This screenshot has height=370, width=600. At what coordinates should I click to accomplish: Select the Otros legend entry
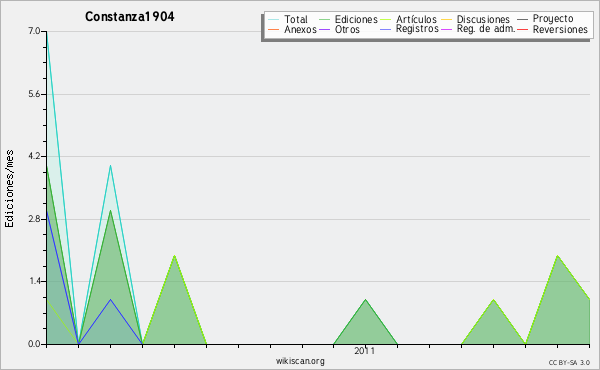click(347, 29)
